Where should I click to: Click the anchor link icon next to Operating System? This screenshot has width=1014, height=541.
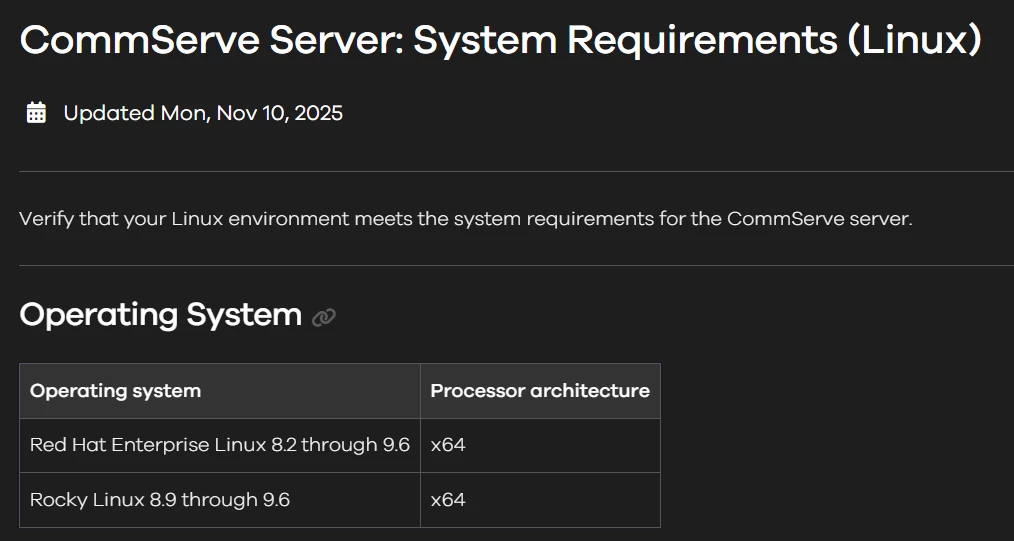point(323,317)
